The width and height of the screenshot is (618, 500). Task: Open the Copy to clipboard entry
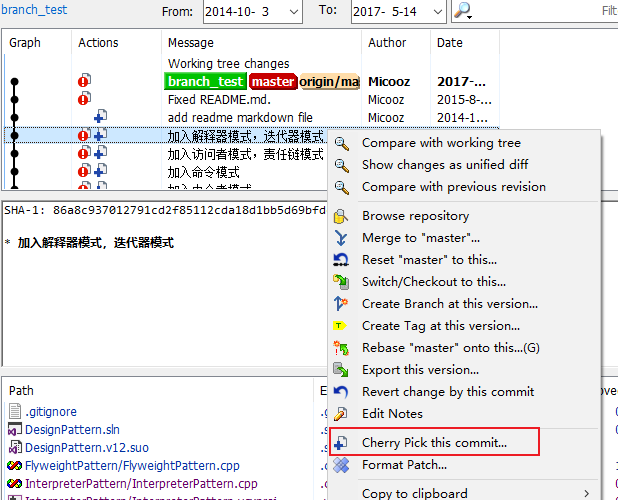(415, 493)
